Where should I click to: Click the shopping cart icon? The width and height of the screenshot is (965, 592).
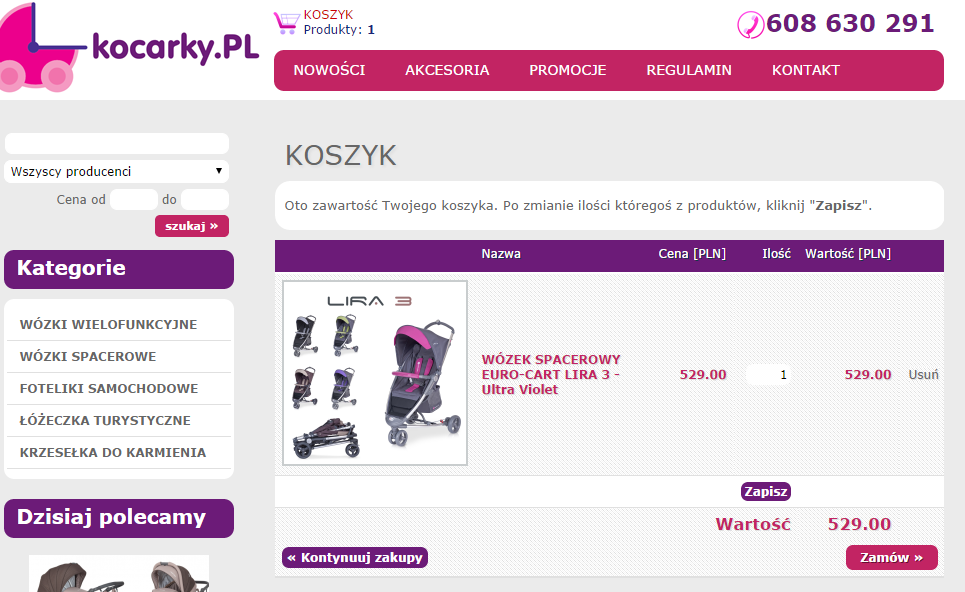point(286,23)
